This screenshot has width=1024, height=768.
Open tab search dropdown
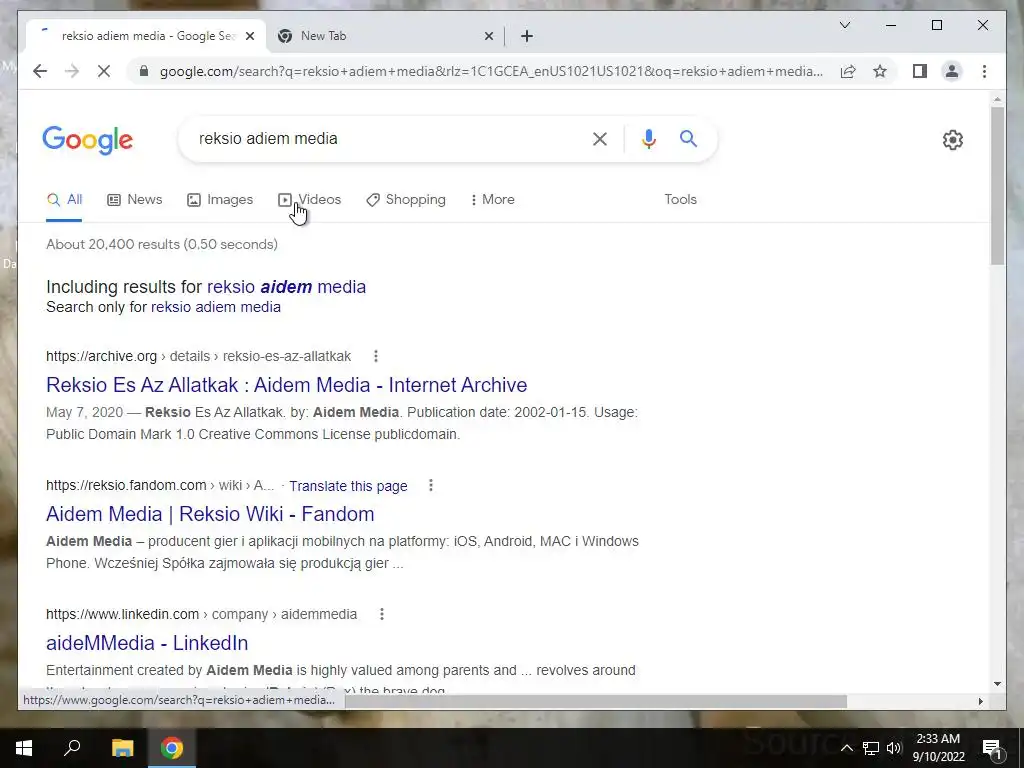tap(844, 25)
